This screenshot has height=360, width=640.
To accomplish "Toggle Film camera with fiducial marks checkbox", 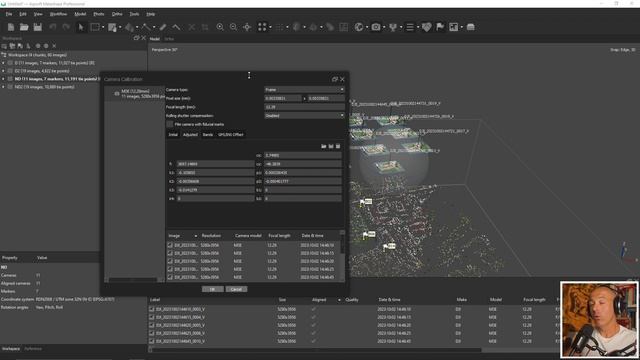I will point(170,124).
